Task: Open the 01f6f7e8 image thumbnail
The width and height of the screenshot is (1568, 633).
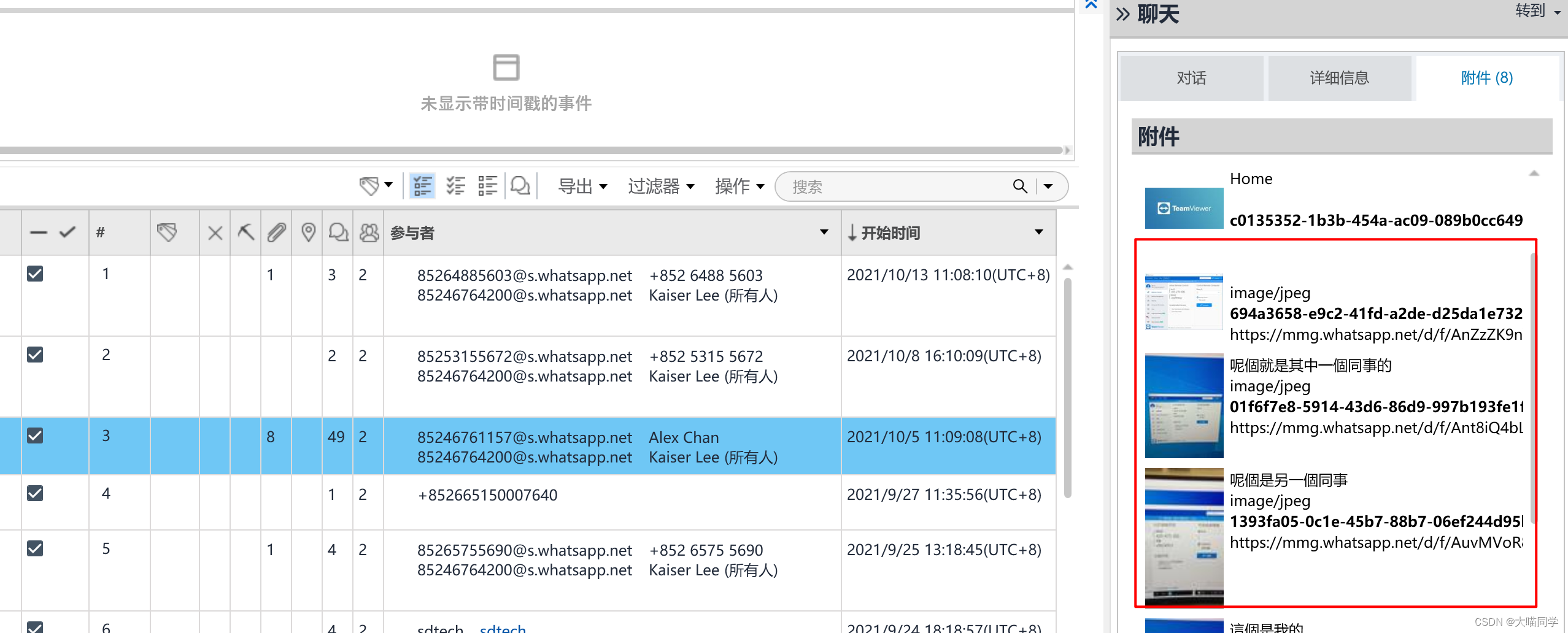Action: (1184, 405)
